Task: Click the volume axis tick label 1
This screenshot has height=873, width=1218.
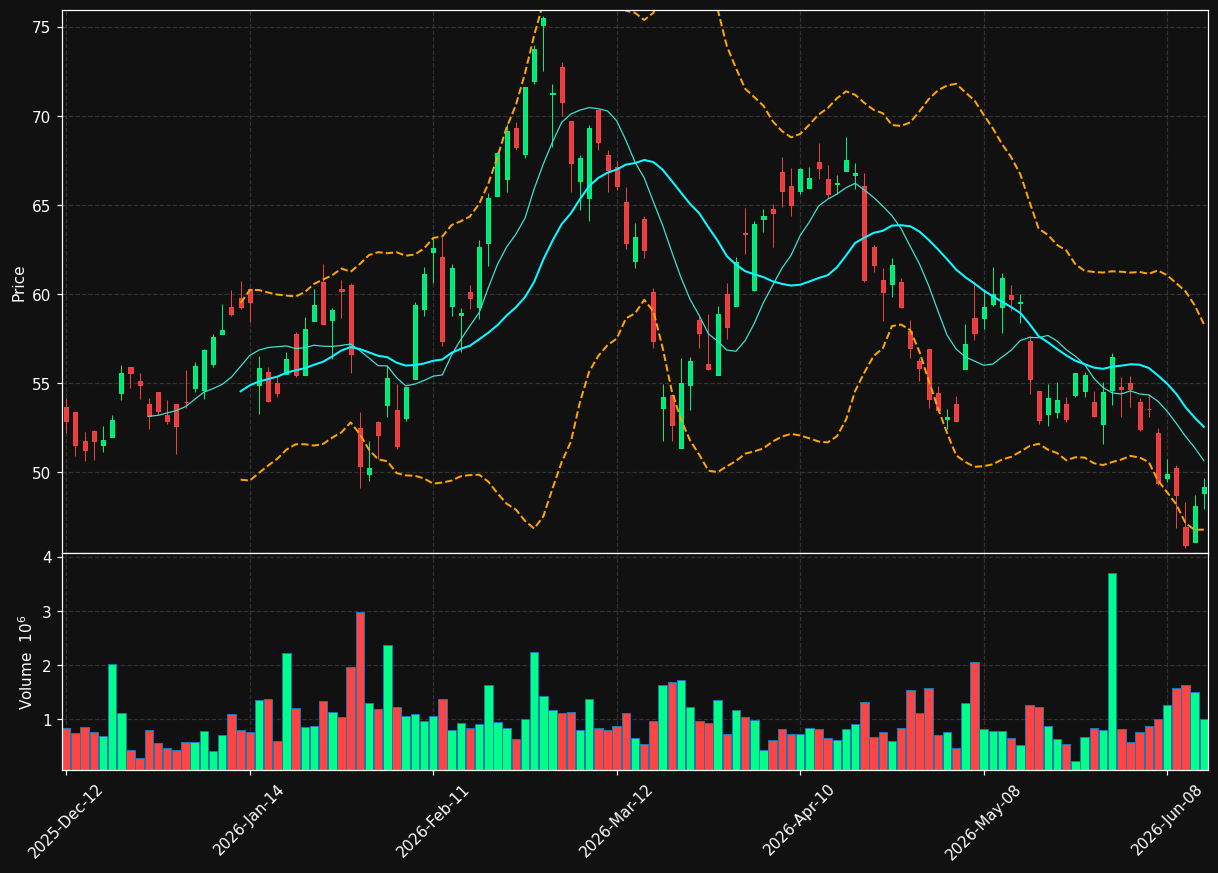Action: [47, 720]
